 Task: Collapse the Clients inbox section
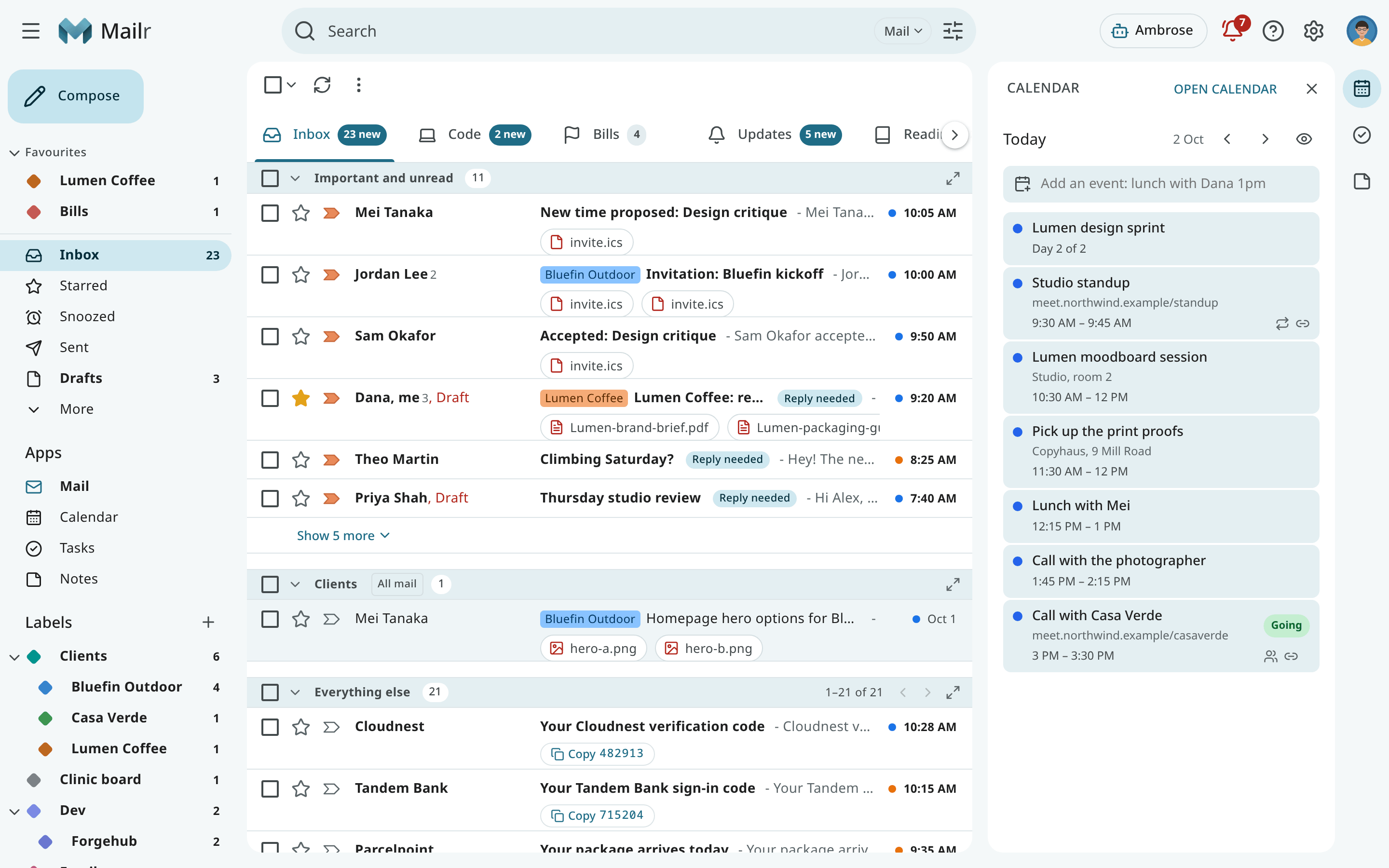click(x=295, y=584)
